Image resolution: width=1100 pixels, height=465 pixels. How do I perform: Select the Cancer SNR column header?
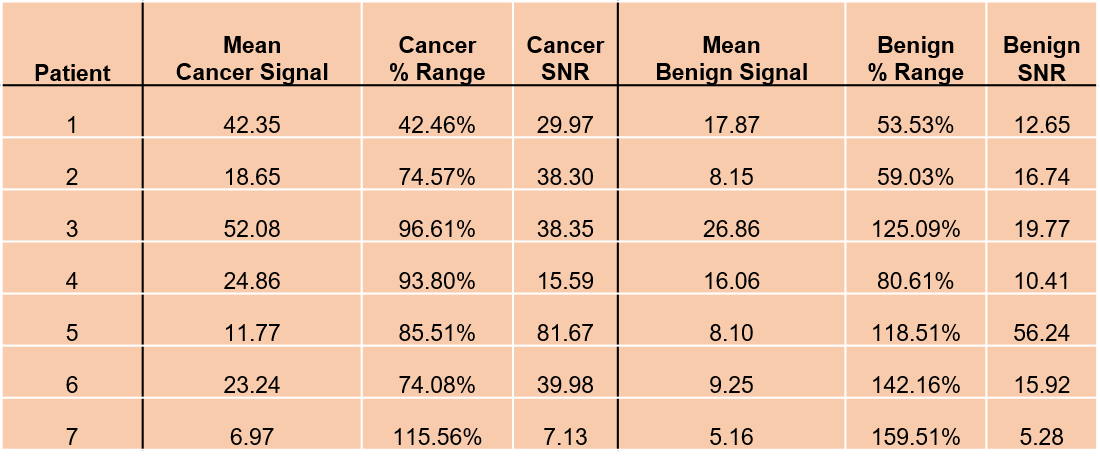click(565, 59)
